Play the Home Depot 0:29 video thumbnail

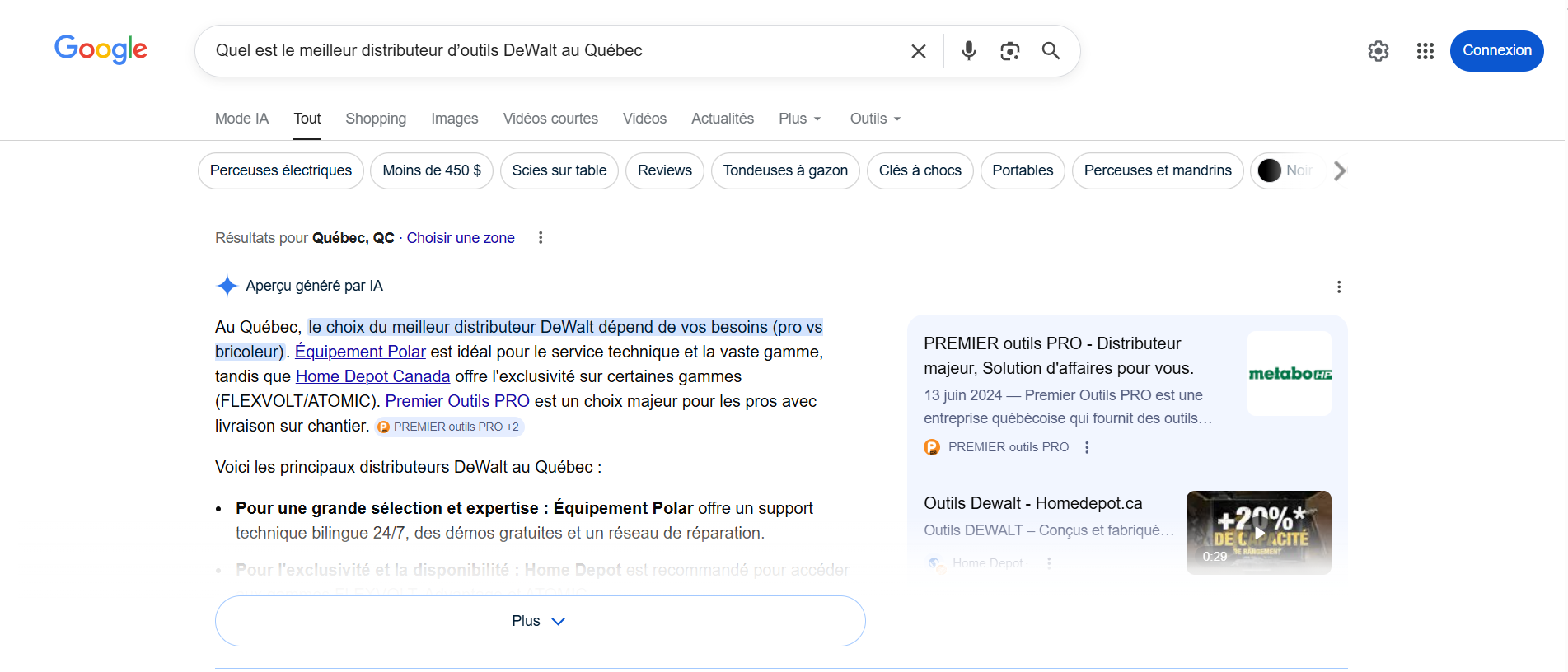click(1259, 533)
